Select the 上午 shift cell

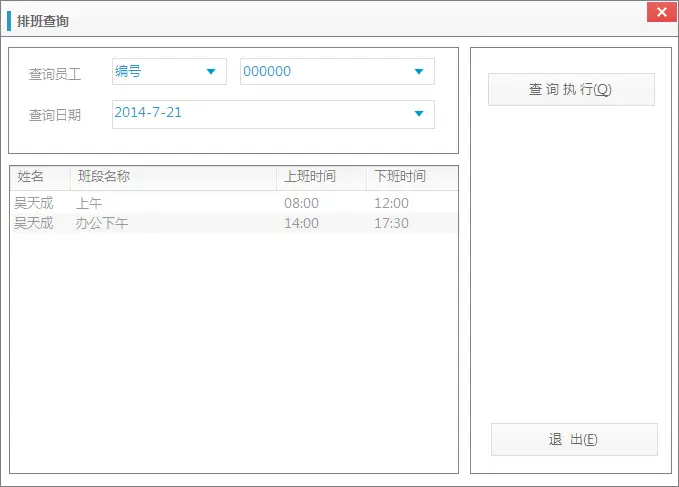tap(89, 203)
